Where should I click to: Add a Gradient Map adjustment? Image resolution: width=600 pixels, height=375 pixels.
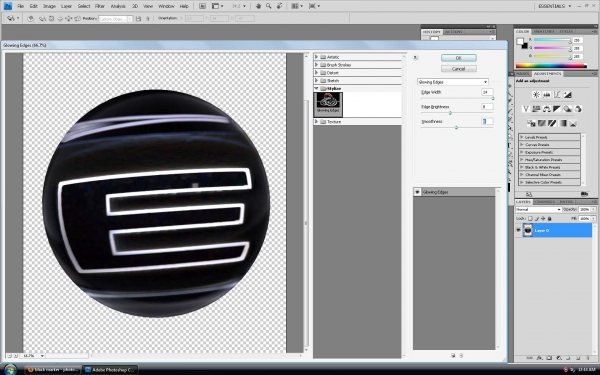[x=562, y=123]
